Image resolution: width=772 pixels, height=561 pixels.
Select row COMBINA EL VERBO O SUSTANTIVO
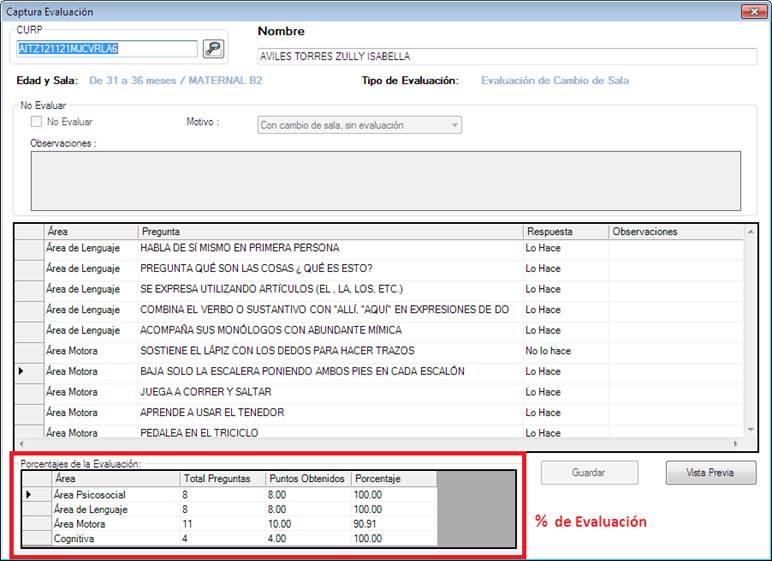tap(379, 310)
